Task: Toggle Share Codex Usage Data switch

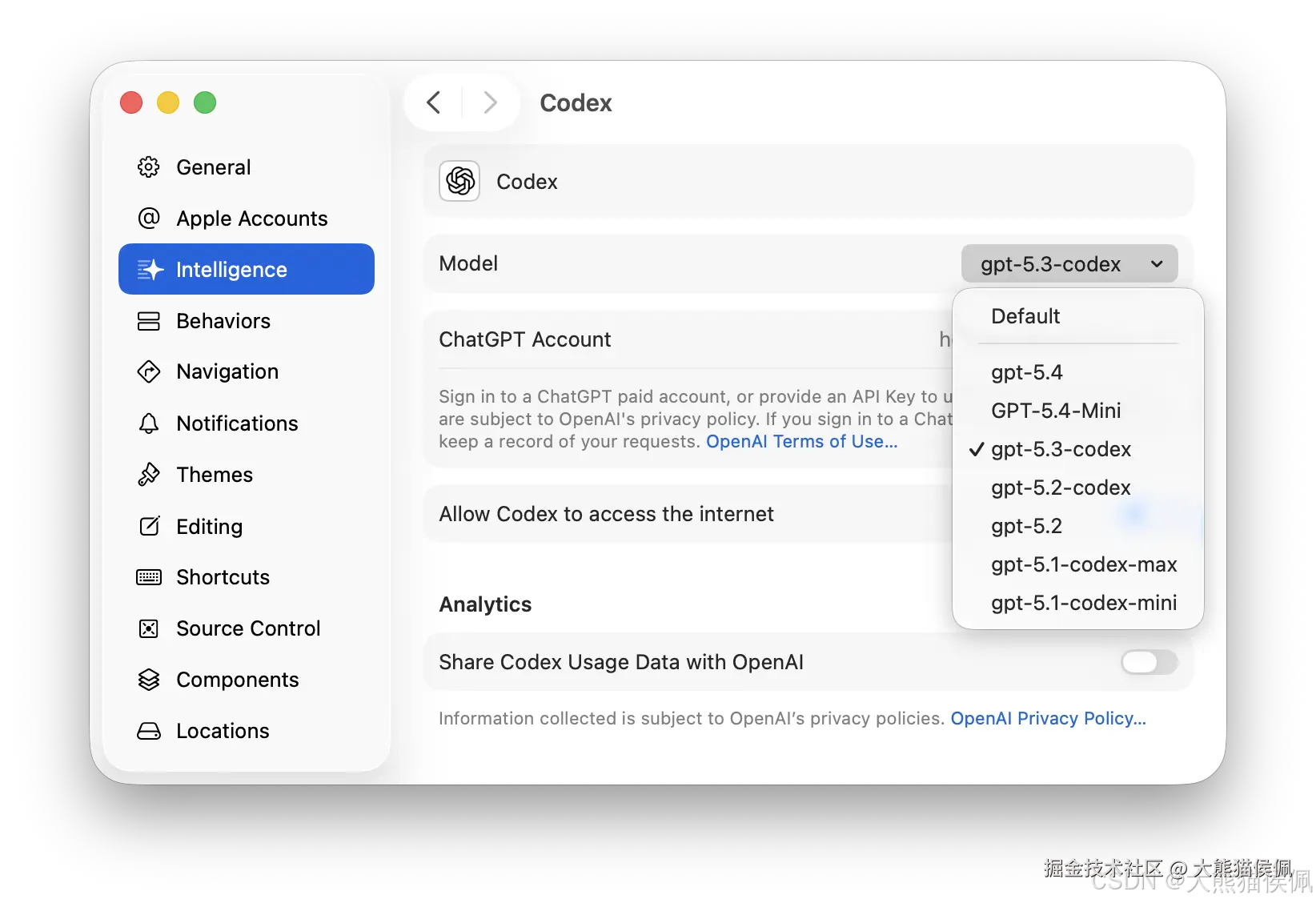Action: pos(1149,662)
